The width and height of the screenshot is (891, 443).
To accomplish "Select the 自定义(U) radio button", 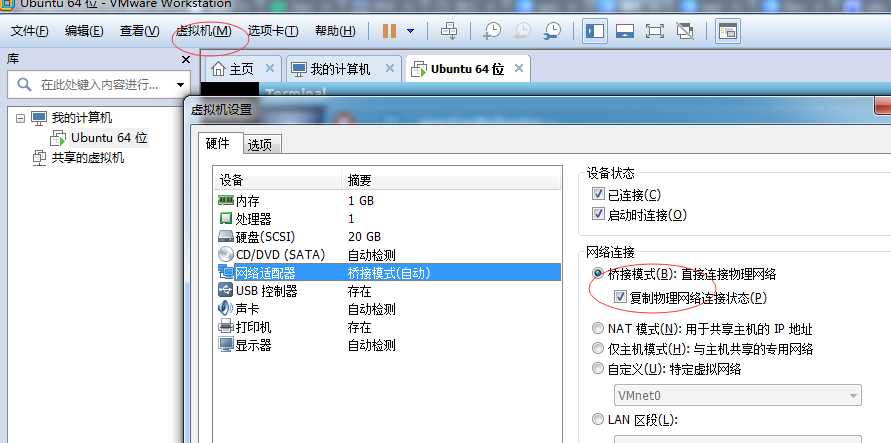I will 598,369.
